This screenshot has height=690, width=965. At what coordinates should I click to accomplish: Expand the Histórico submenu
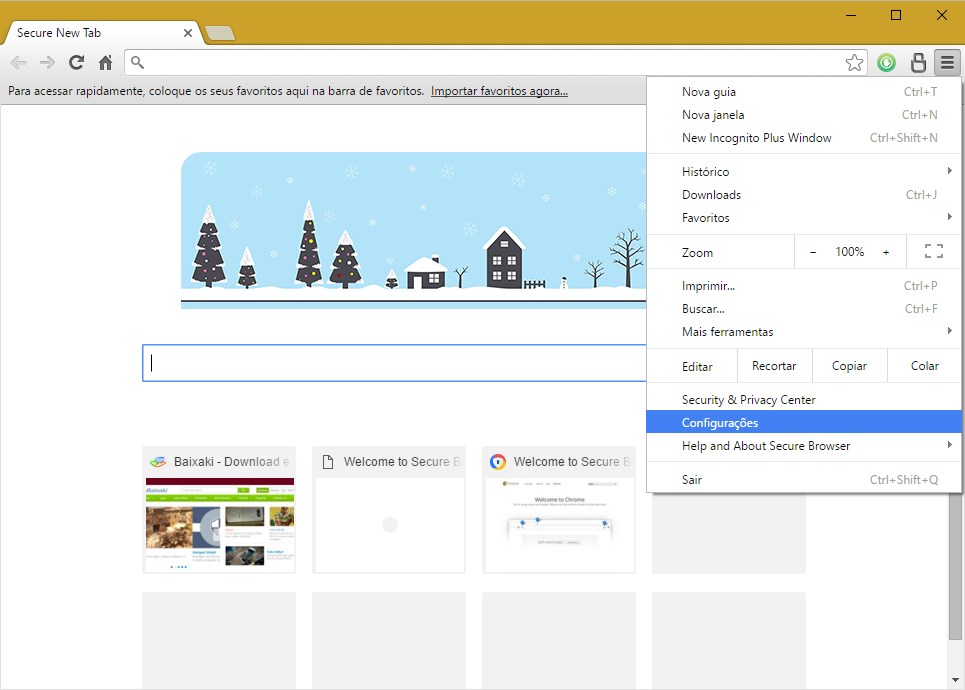tap(804, 172)
